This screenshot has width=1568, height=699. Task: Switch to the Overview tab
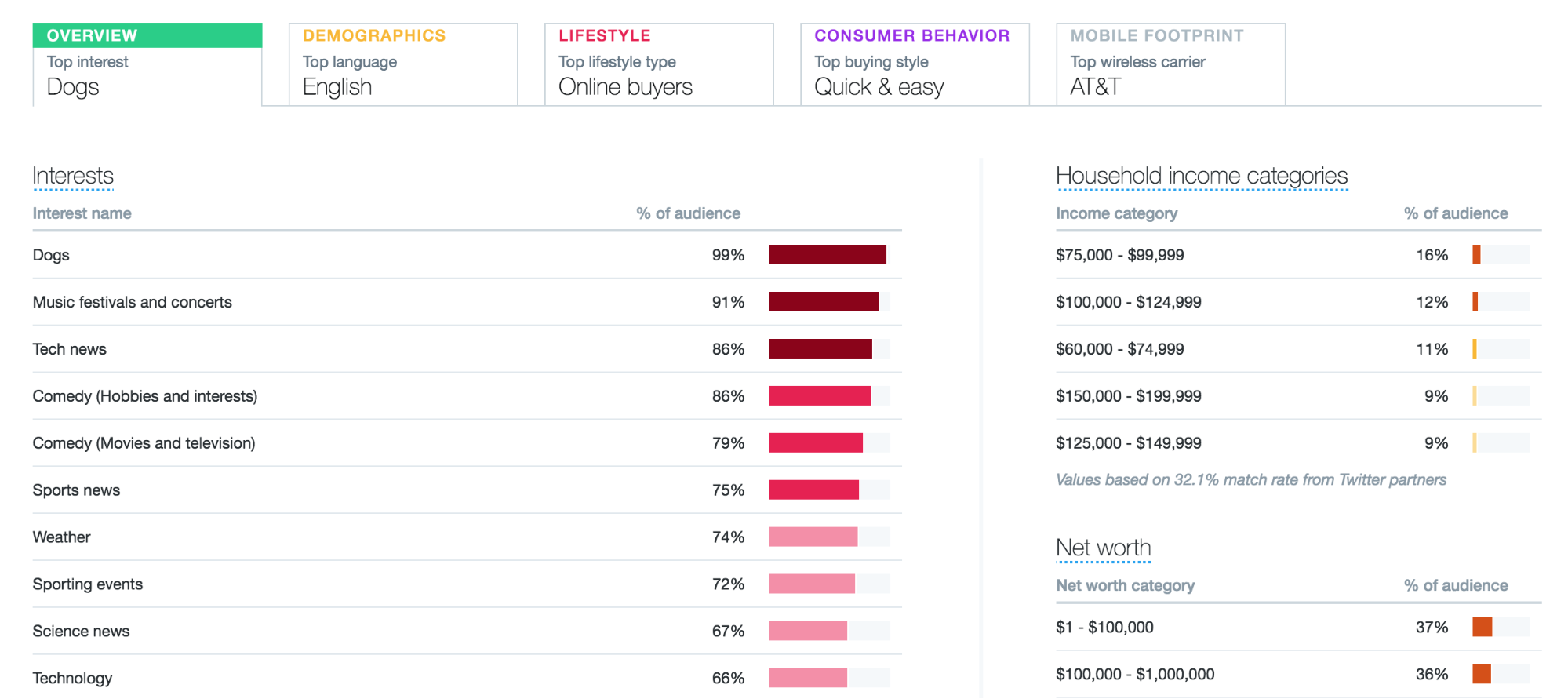(x=147, y=64)
